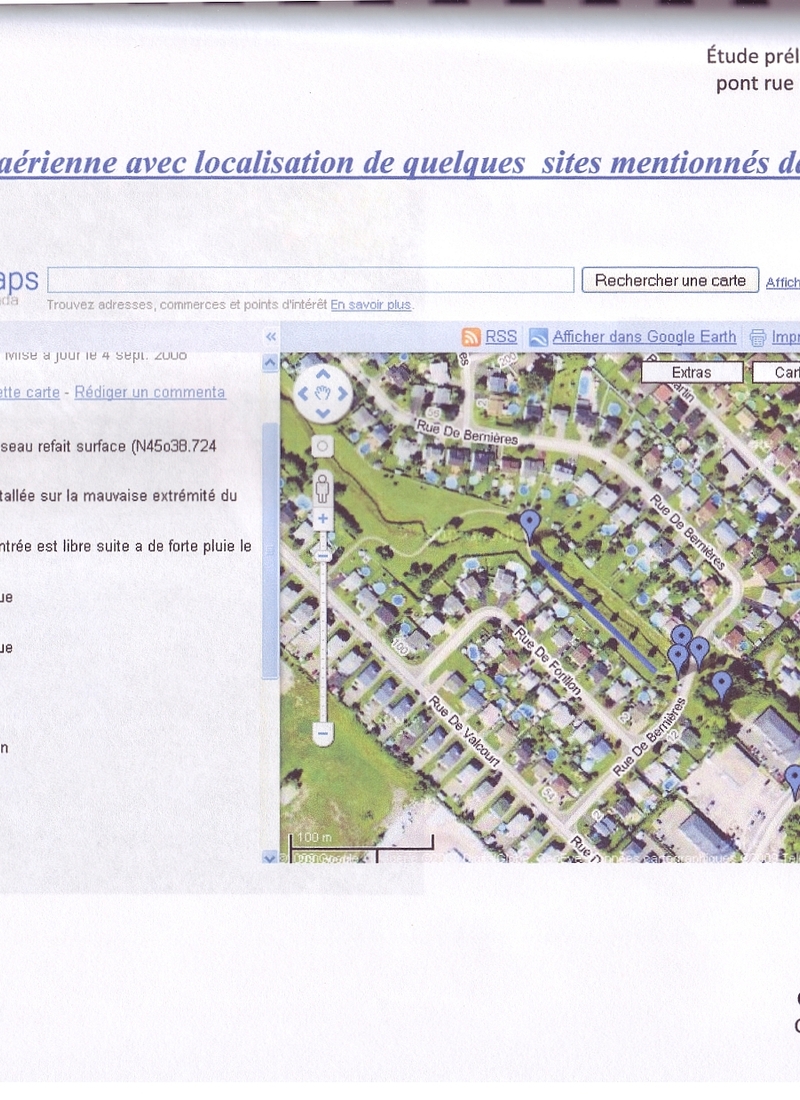Click the pan down arrow on map
Image resolution: width=800 pixels, height=1100 pixels.
[322, 411]
